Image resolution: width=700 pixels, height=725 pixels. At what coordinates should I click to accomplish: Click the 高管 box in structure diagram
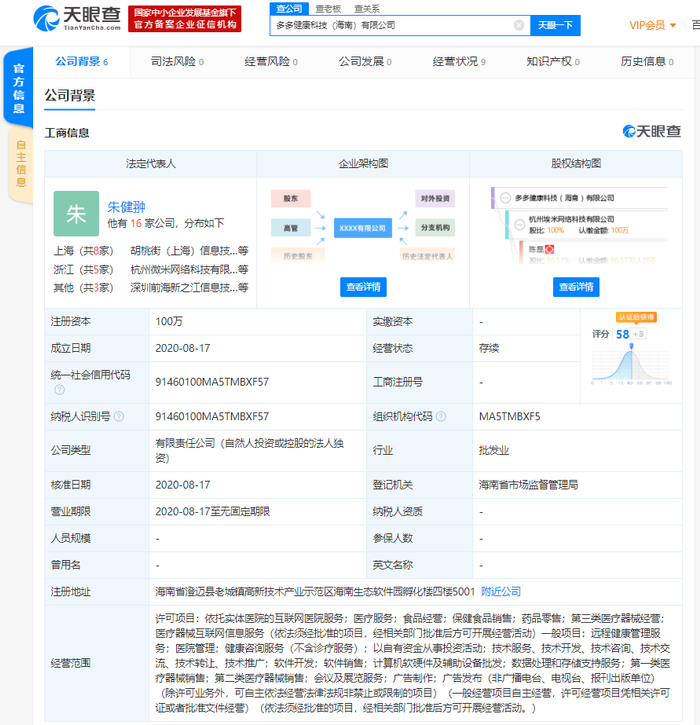tap(291, 228)
